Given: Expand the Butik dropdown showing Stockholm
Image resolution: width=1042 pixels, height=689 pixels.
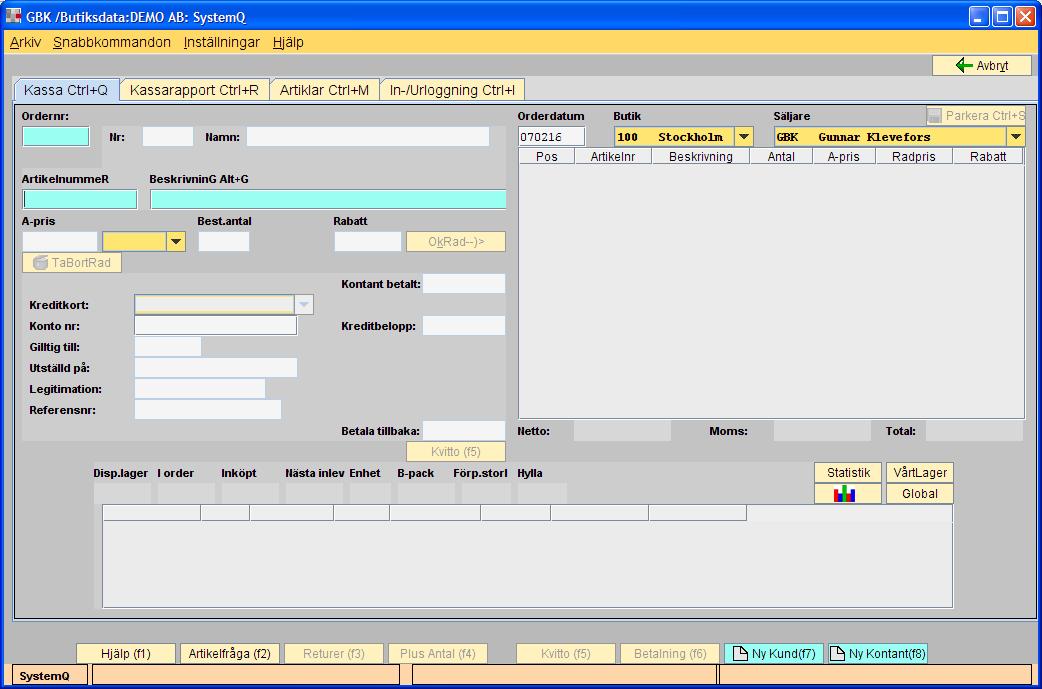Looking at the screenshot, I should point(744,137).
